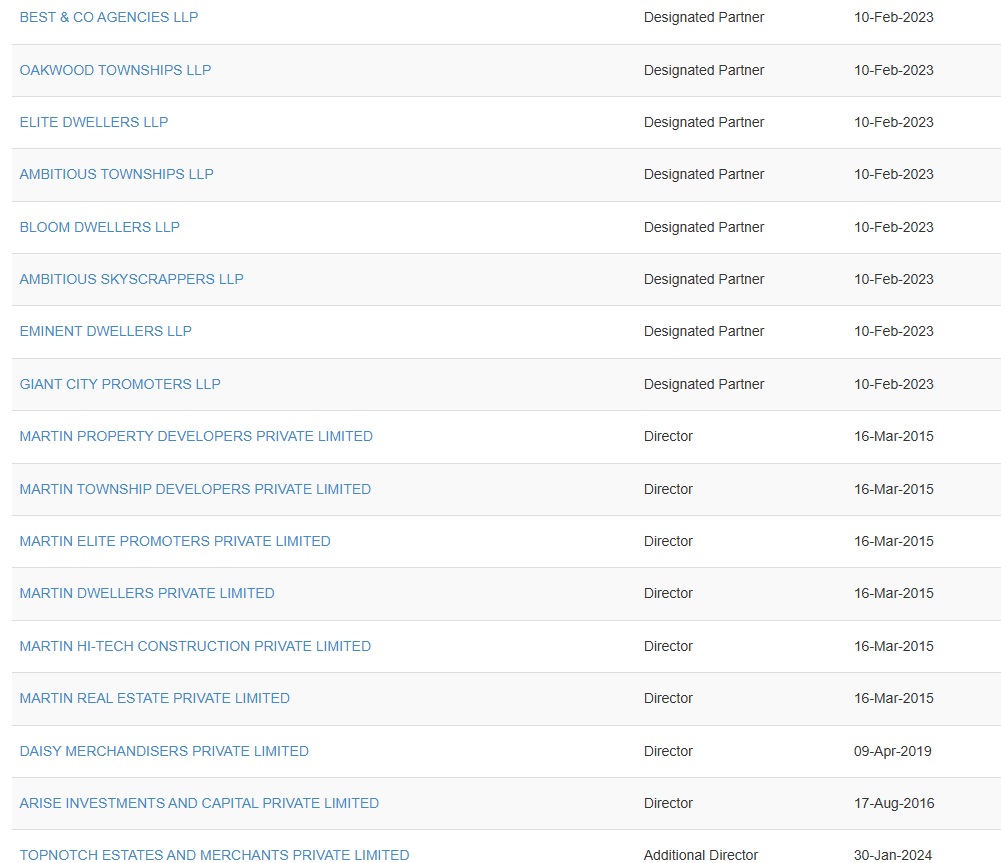Open AMBITIOUS SKYSCRAPPERS LLP link
This screenshot has height=863, width=1001.
point(132,279)
